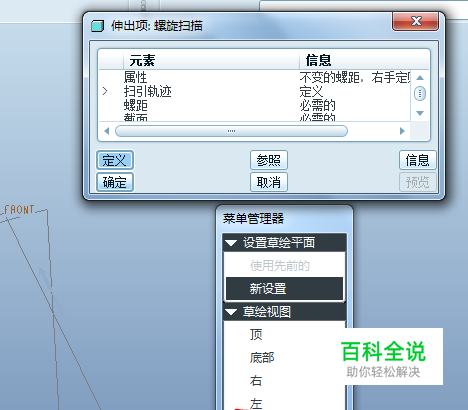Click the dialog title cube icon
Viewport: 468px width, 410px height.
(98, 26)
